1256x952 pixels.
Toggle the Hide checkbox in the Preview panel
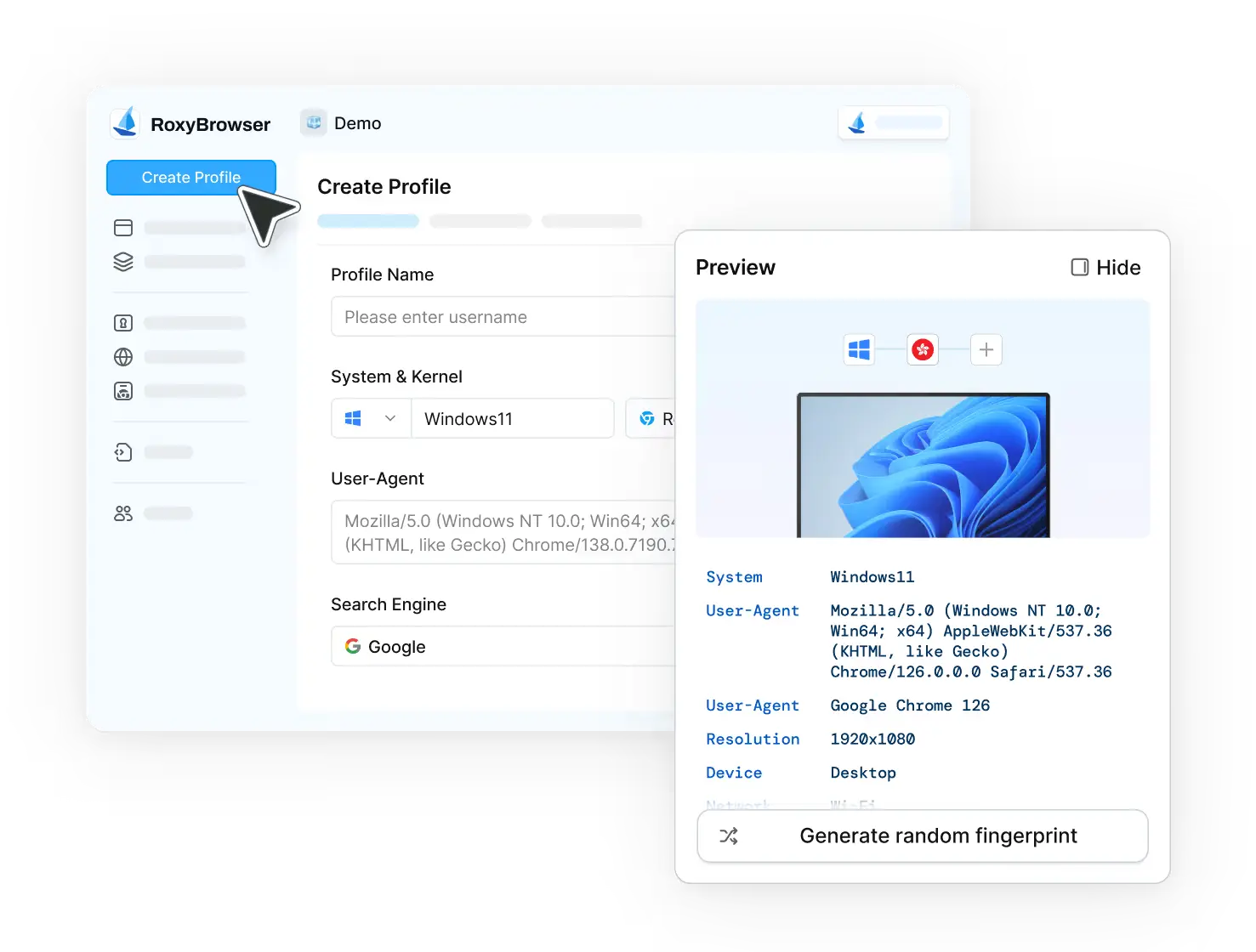point(1079,267)
